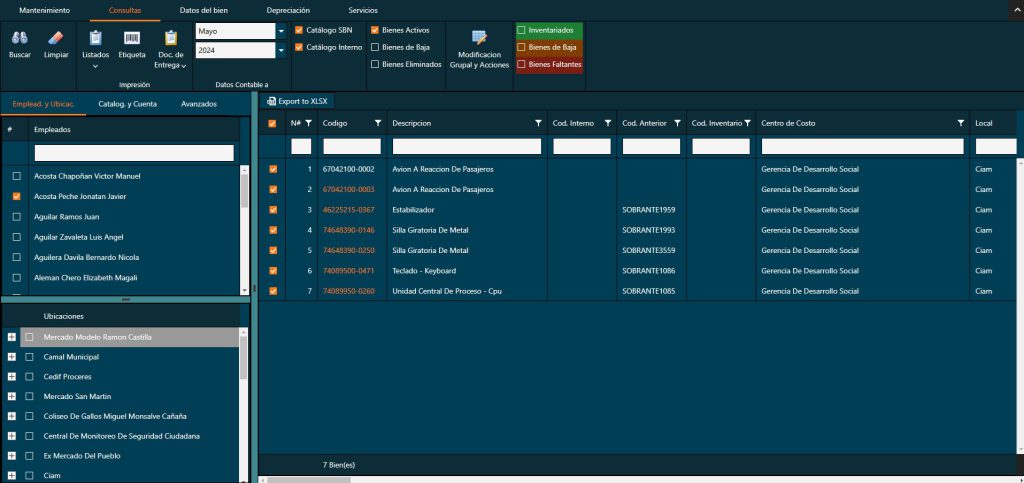The width and height of the screenshot is (1024, 483).
Task: Toggle select-all checkbox in grid header
Action: 272,123
